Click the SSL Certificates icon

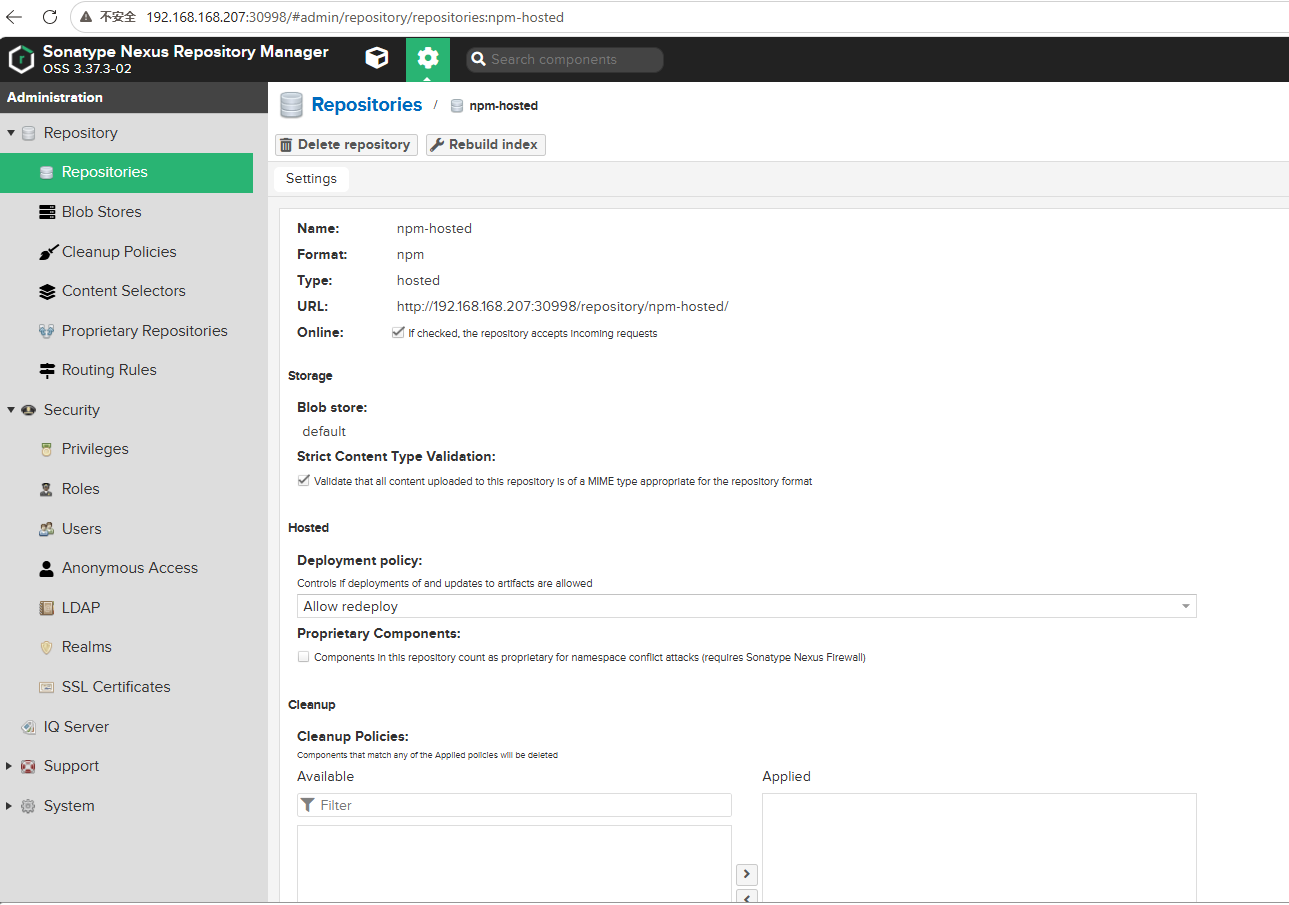(x=47, y=687)
